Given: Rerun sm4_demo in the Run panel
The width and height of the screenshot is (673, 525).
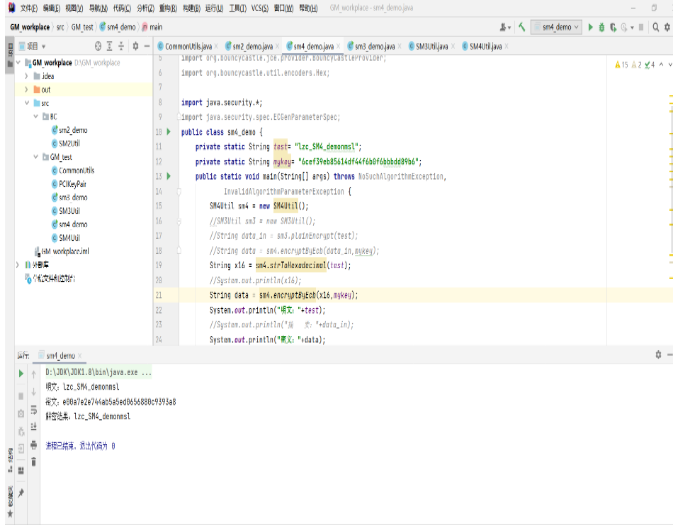Looking at the screenshot, I should tap(21, 373).
